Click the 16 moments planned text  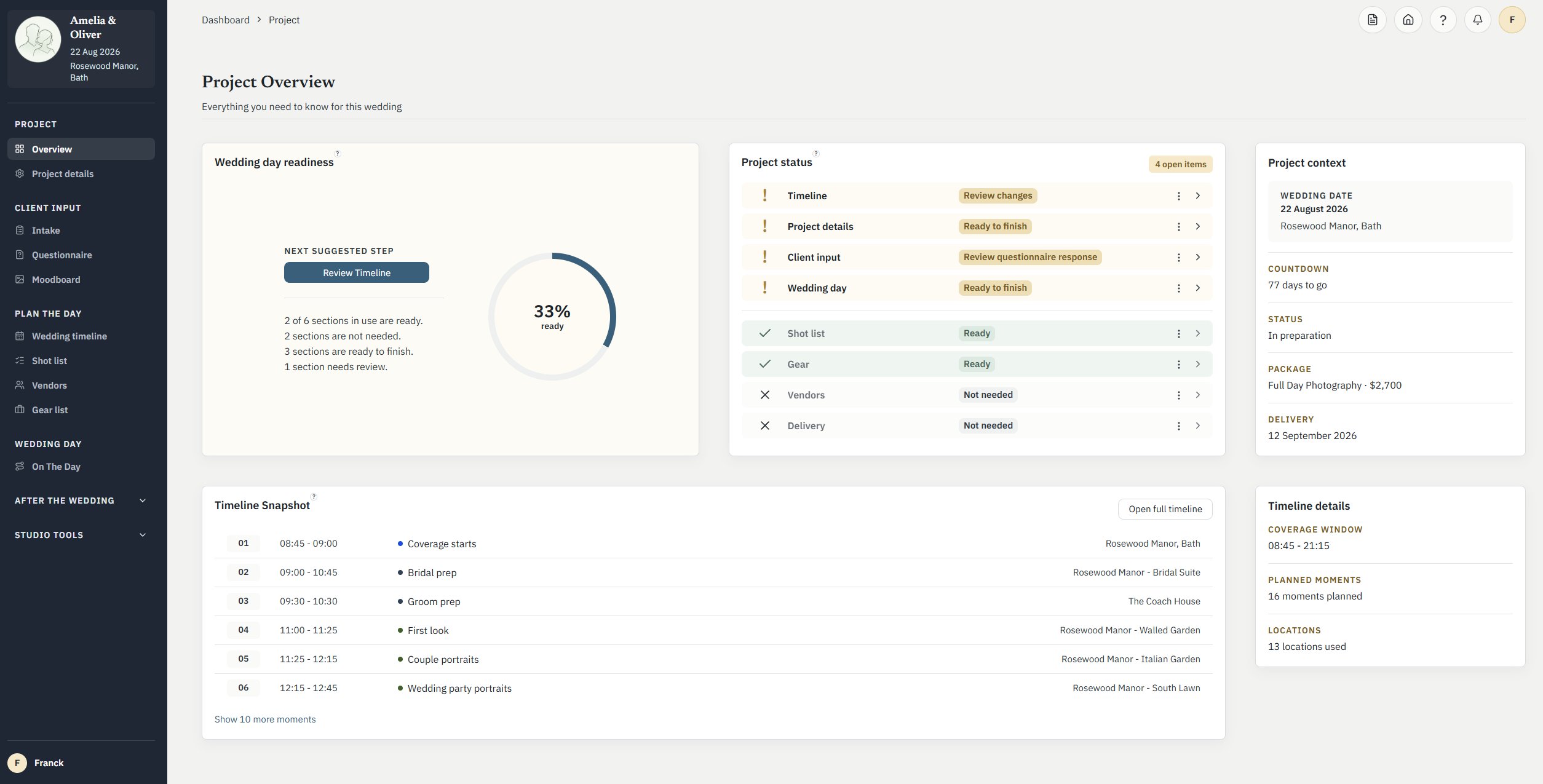click(x=1315, y=596)
